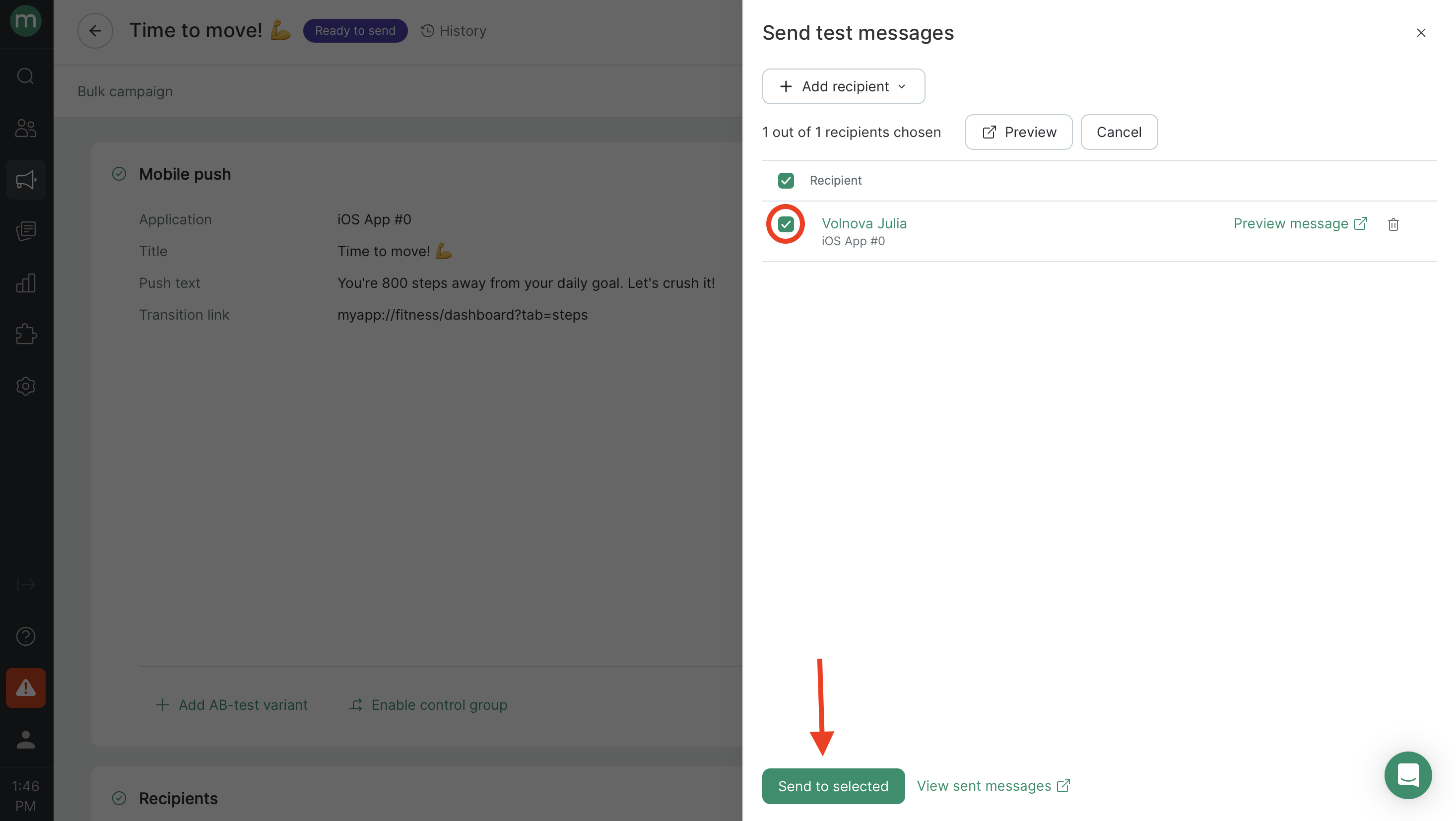Click the Cancel button
Image resolution: width=1456 pixels, height=821 pixels.
[1119, 133]
